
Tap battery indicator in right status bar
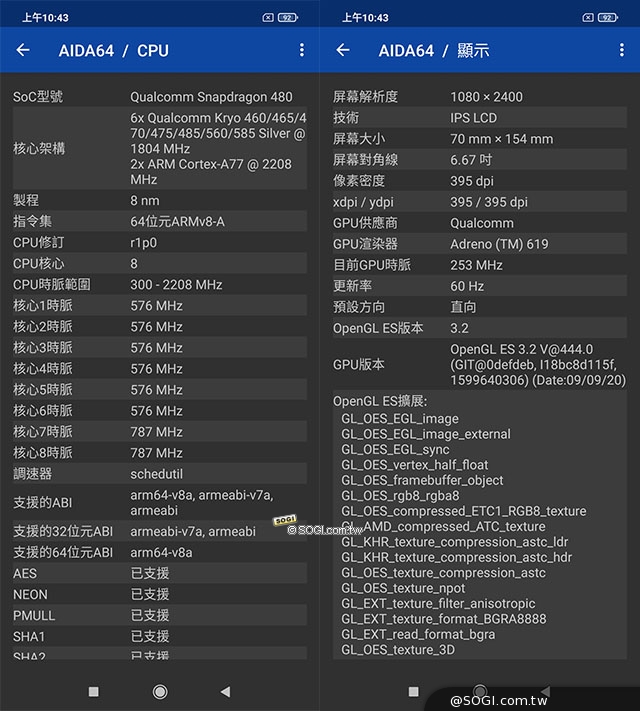[608, 17]
